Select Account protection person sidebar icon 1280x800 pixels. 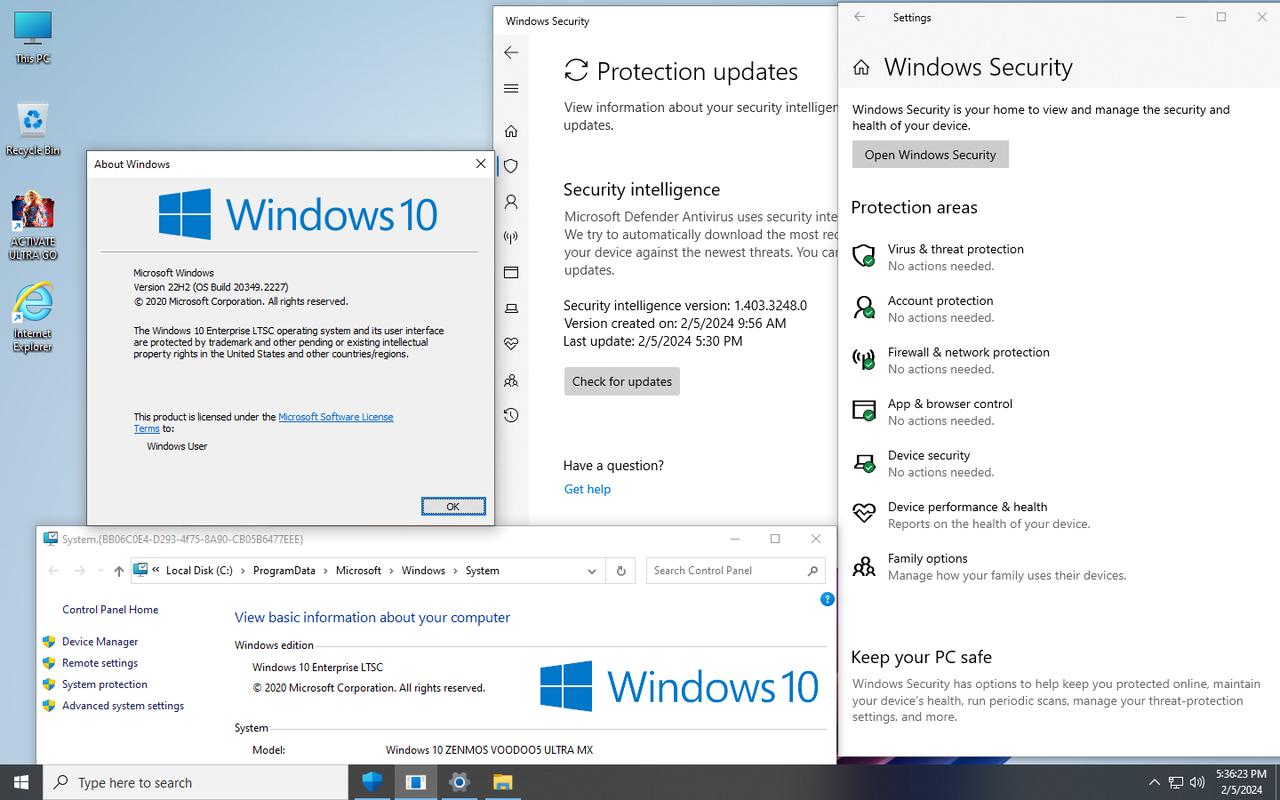[x=511, y=202]
